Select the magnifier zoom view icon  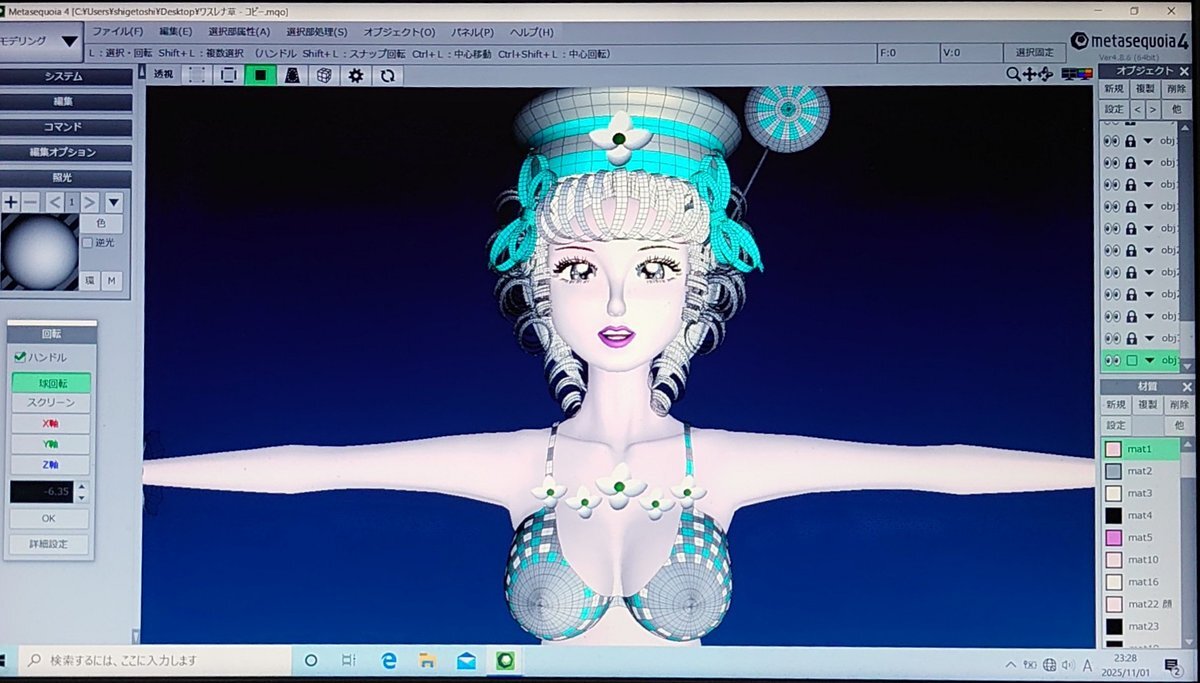1013,74
